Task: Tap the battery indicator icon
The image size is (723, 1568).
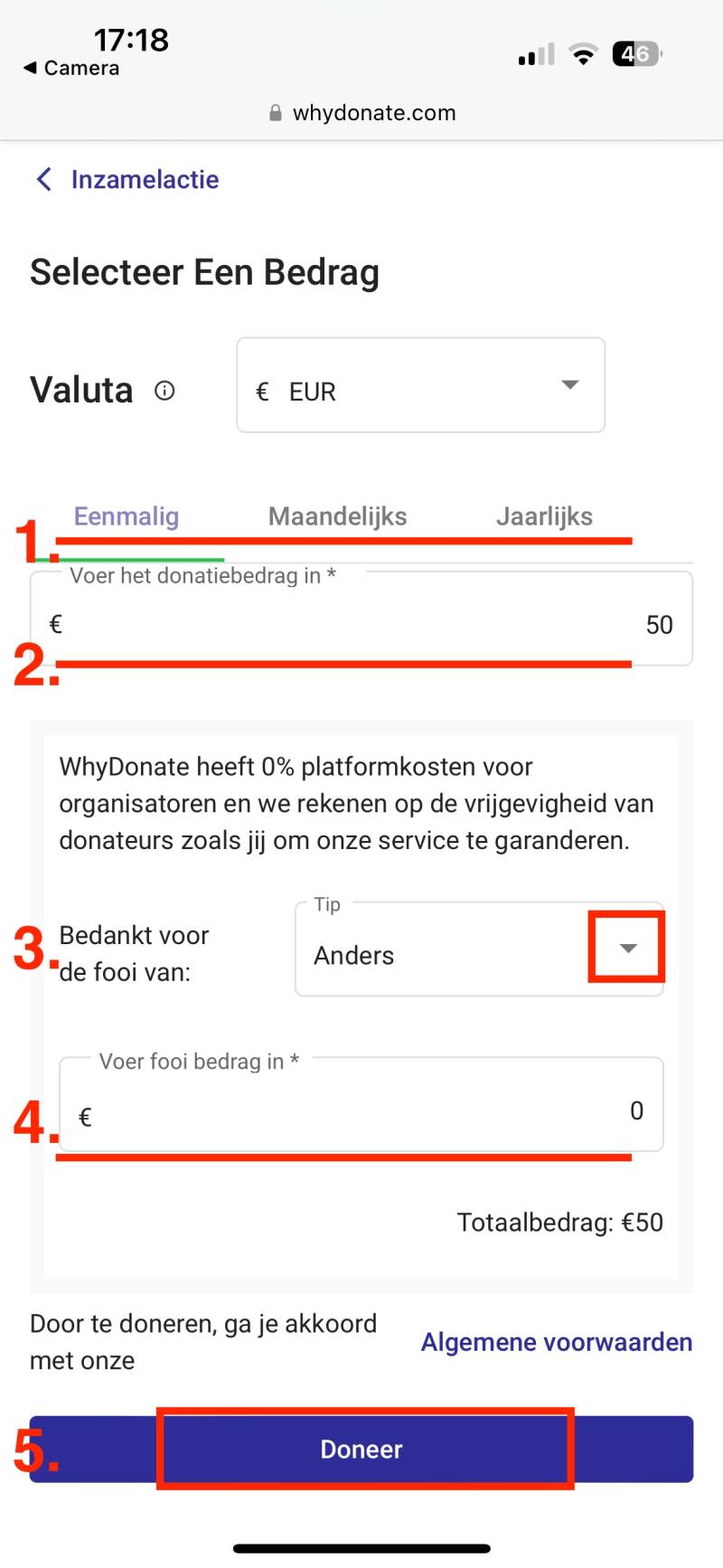Action: (x=636, y=54)
